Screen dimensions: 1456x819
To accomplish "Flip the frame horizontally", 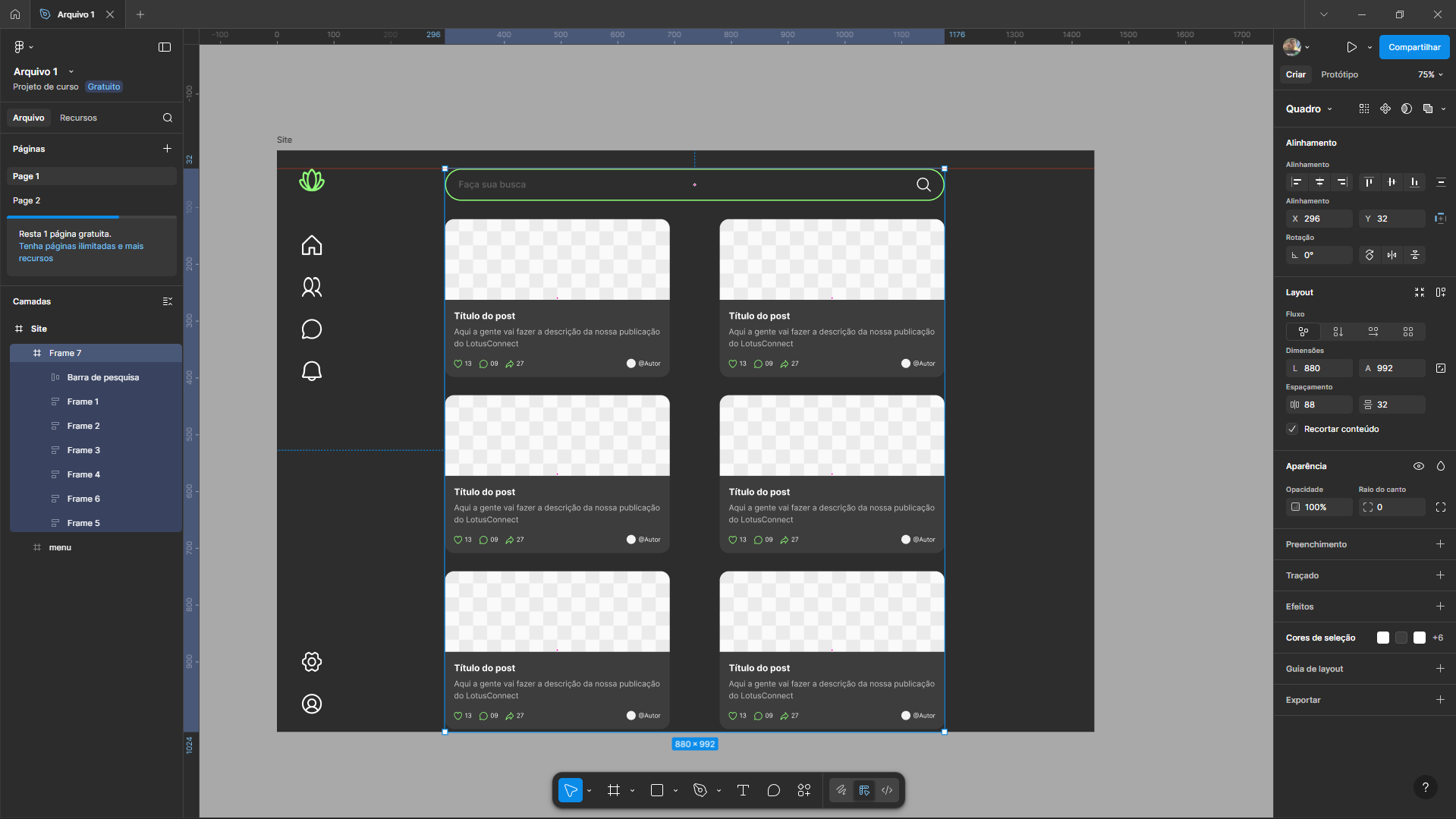I will tap(1392, 255).
